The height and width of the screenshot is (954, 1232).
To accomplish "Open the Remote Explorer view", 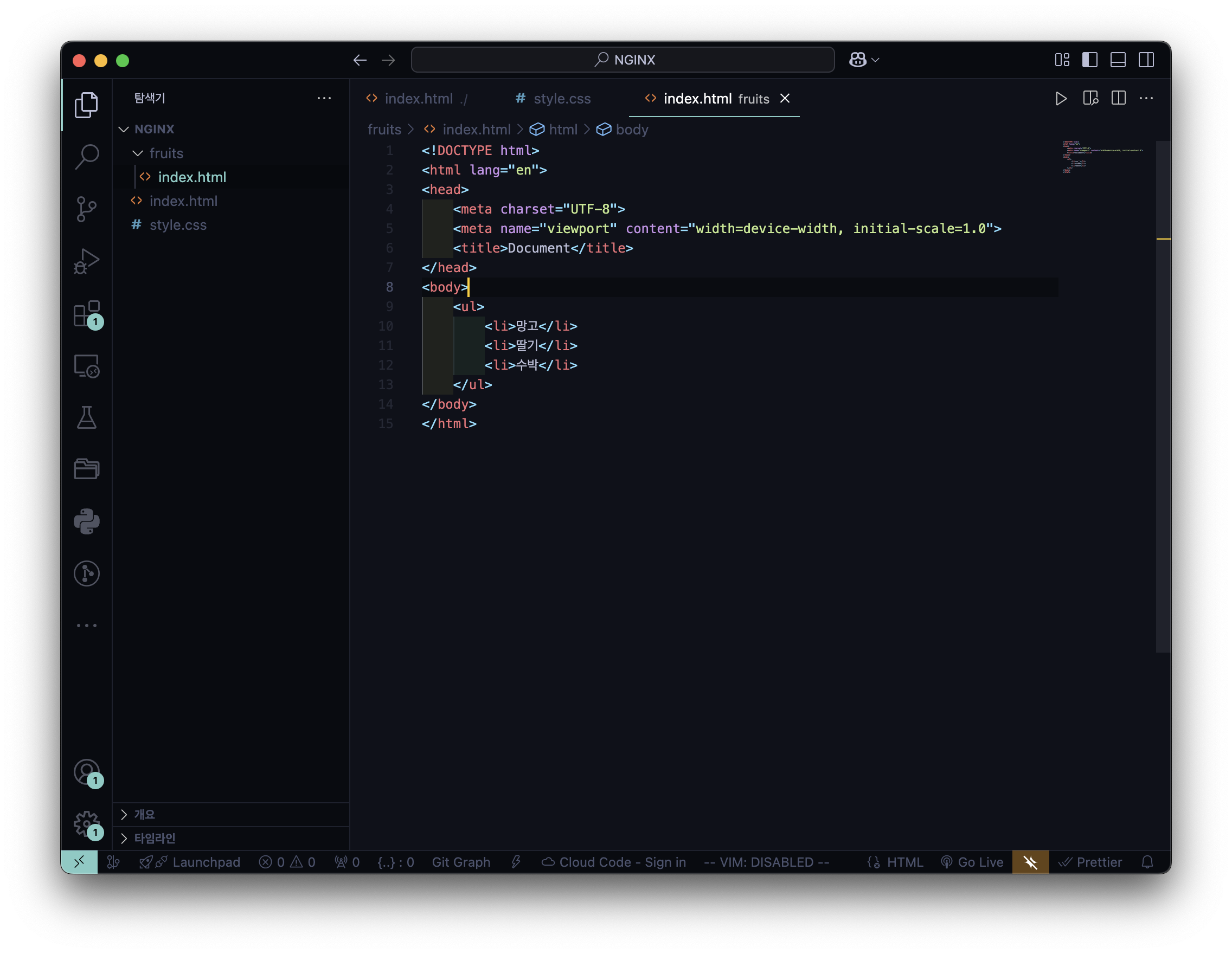I will pyautogui.click(x=86, y=366).
